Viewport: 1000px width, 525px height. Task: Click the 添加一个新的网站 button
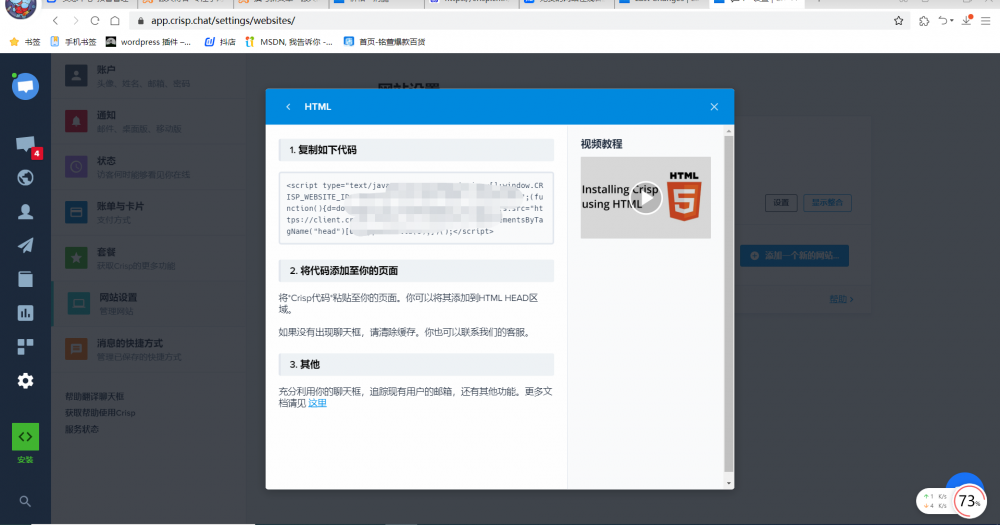click(794, 256)
